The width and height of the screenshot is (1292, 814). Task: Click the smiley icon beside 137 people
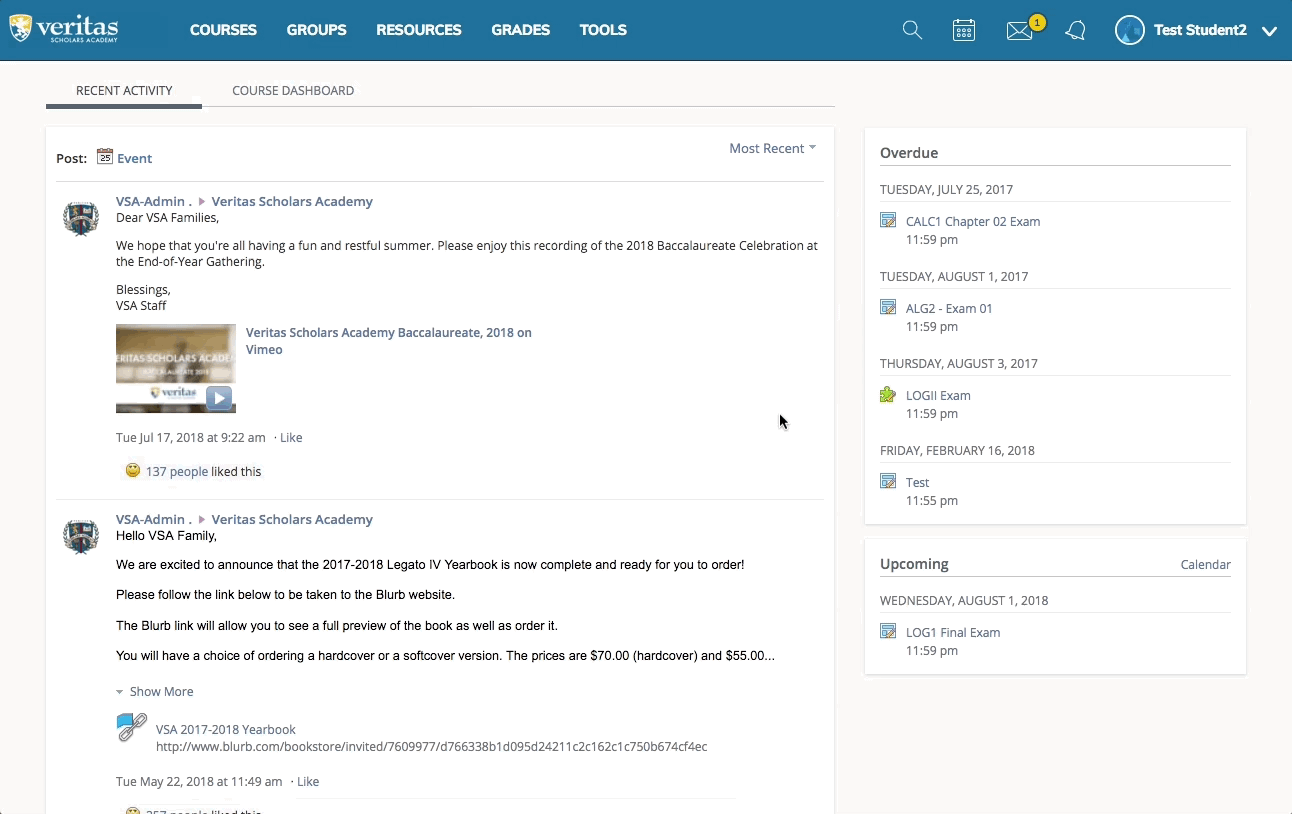click(x=133, y=470)
